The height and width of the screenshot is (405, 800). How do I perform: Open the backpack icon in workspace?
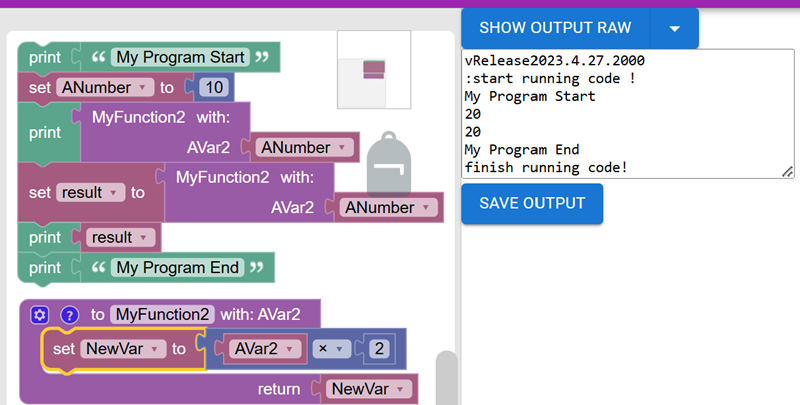click(x=389, y=164)
